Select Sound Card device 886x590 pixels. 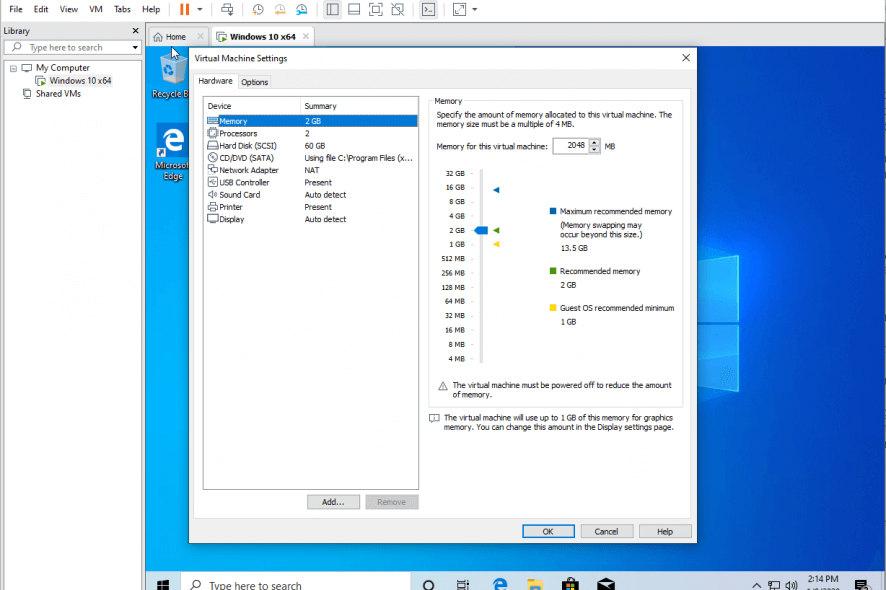pos(312,195)
